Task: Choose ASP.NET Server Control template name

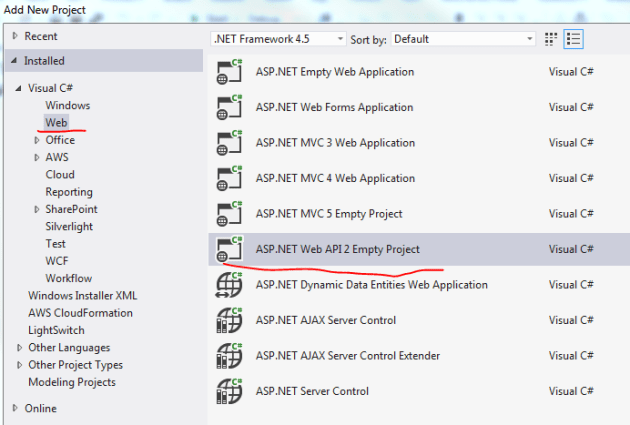Action: click(x=312, y=391)
